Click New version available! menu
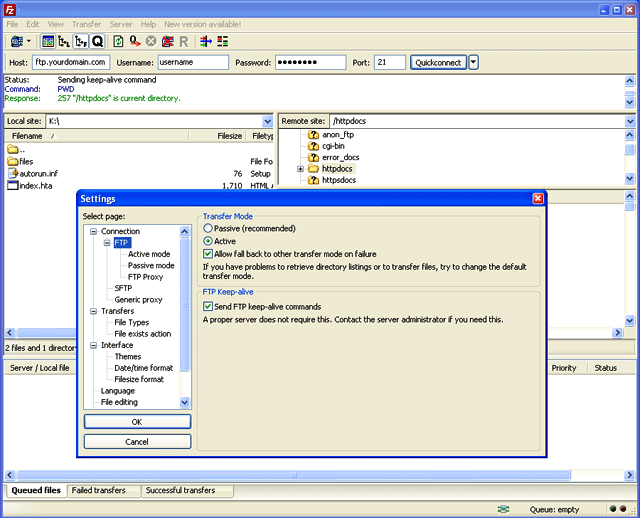Screen dimensions: 640x518 pos(202,24)
